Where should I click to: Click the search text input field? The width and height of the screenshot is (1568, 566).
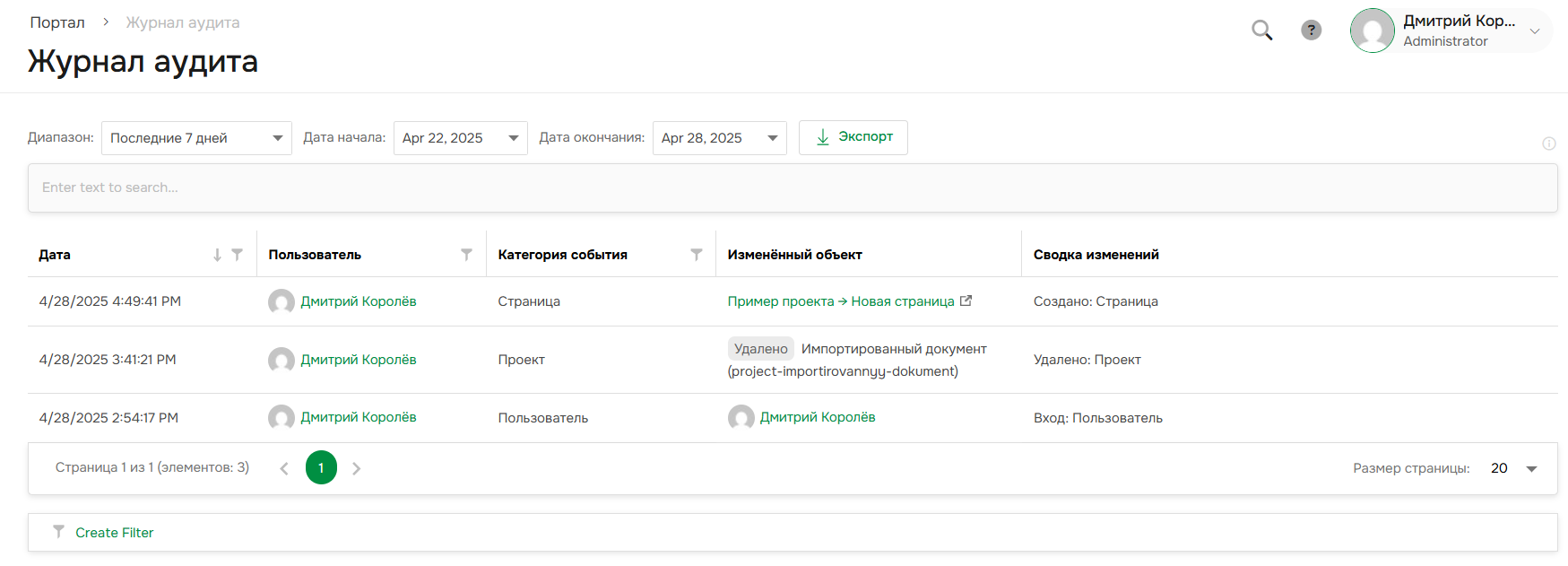792,187
